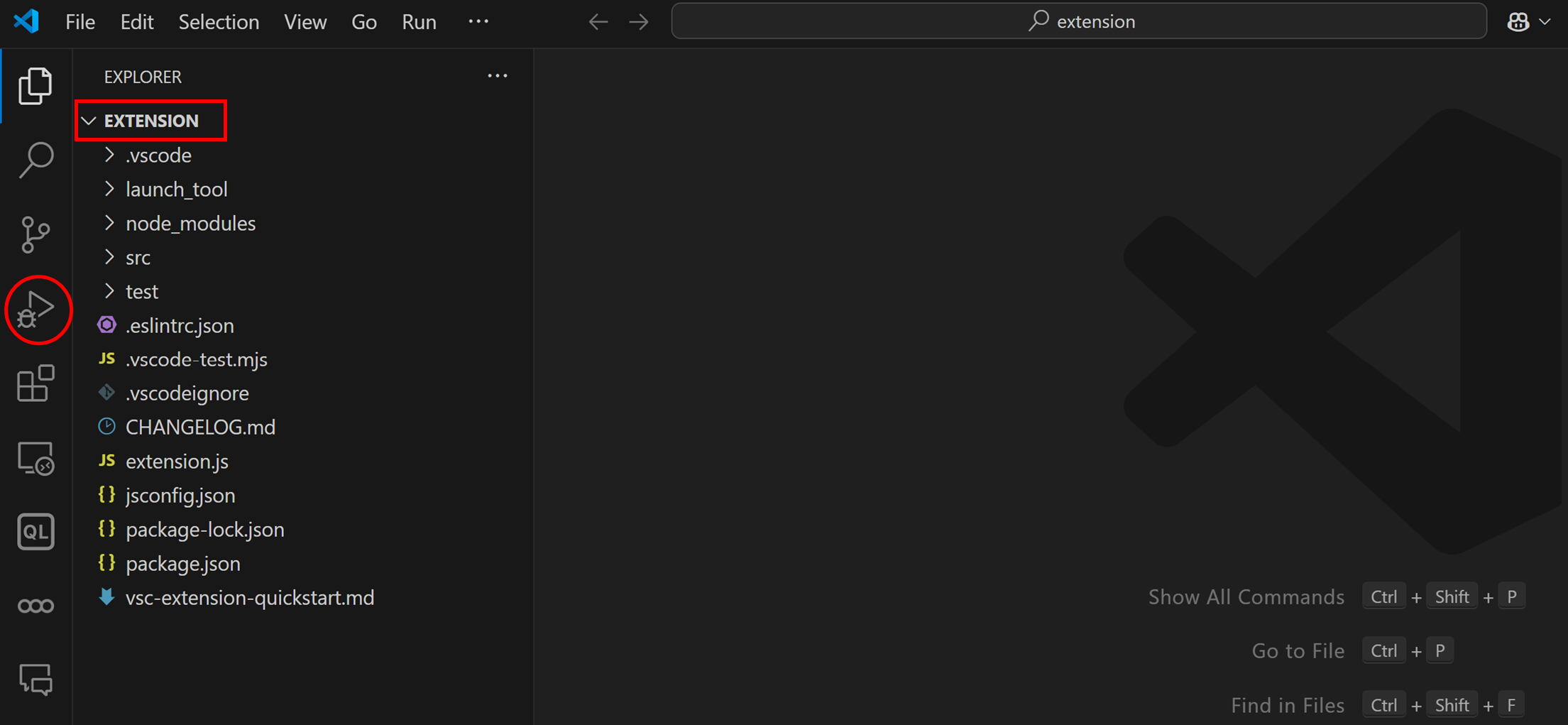
Task: Open the Search view in activity bar
Action: [x=35, y=160]
